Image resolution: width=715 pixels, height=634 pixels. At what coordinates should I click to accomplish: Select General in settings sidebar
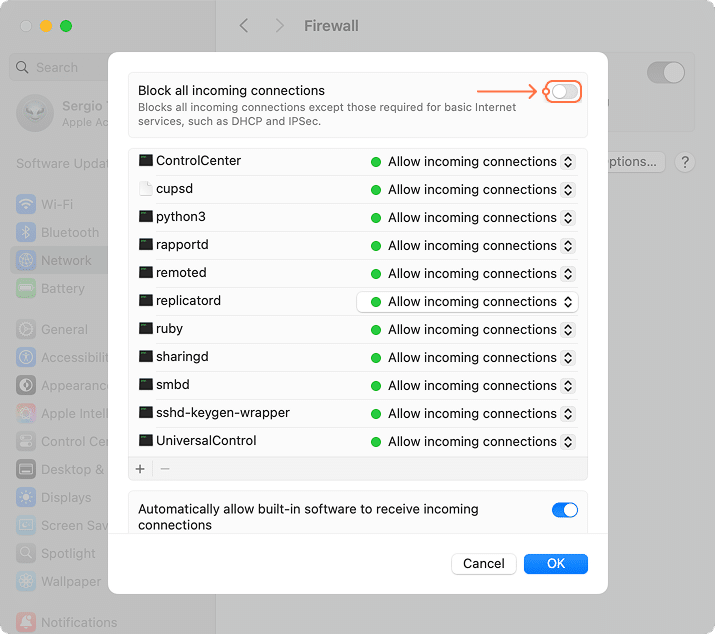pyautogui.click(x=64, y=329)
